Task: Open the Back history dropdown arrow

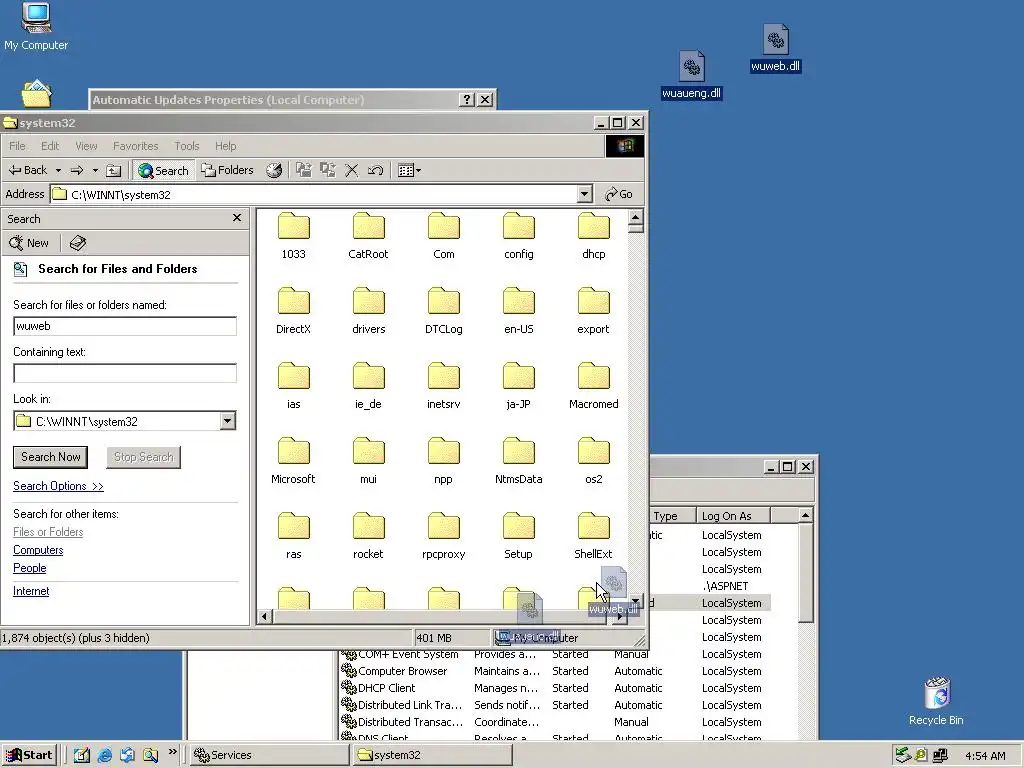Action: pyautogui.click(x=58, y=170)
